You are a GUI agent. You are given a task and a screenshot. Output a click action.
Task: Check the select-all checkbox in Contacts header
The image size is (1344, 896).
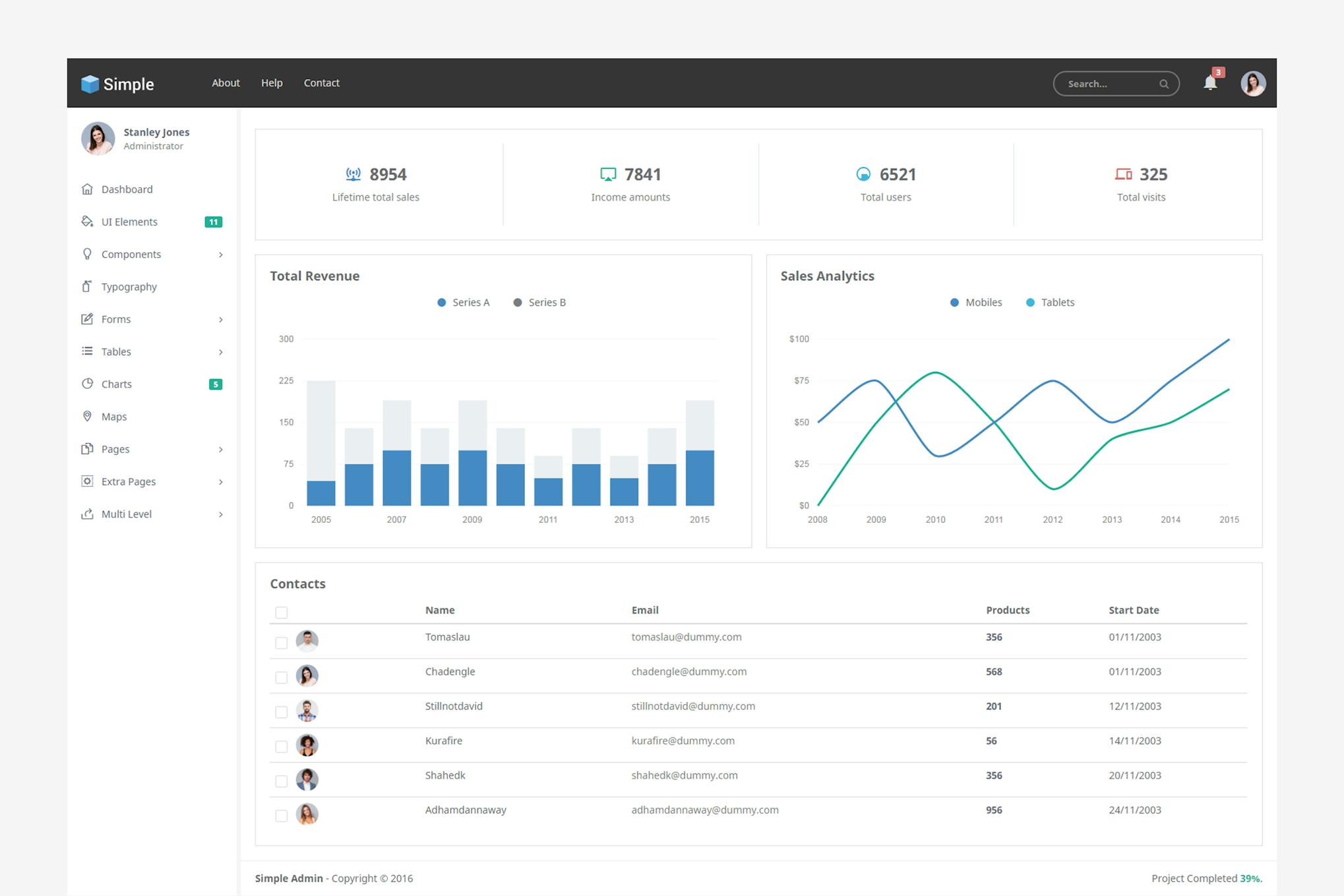coord(282,612)
